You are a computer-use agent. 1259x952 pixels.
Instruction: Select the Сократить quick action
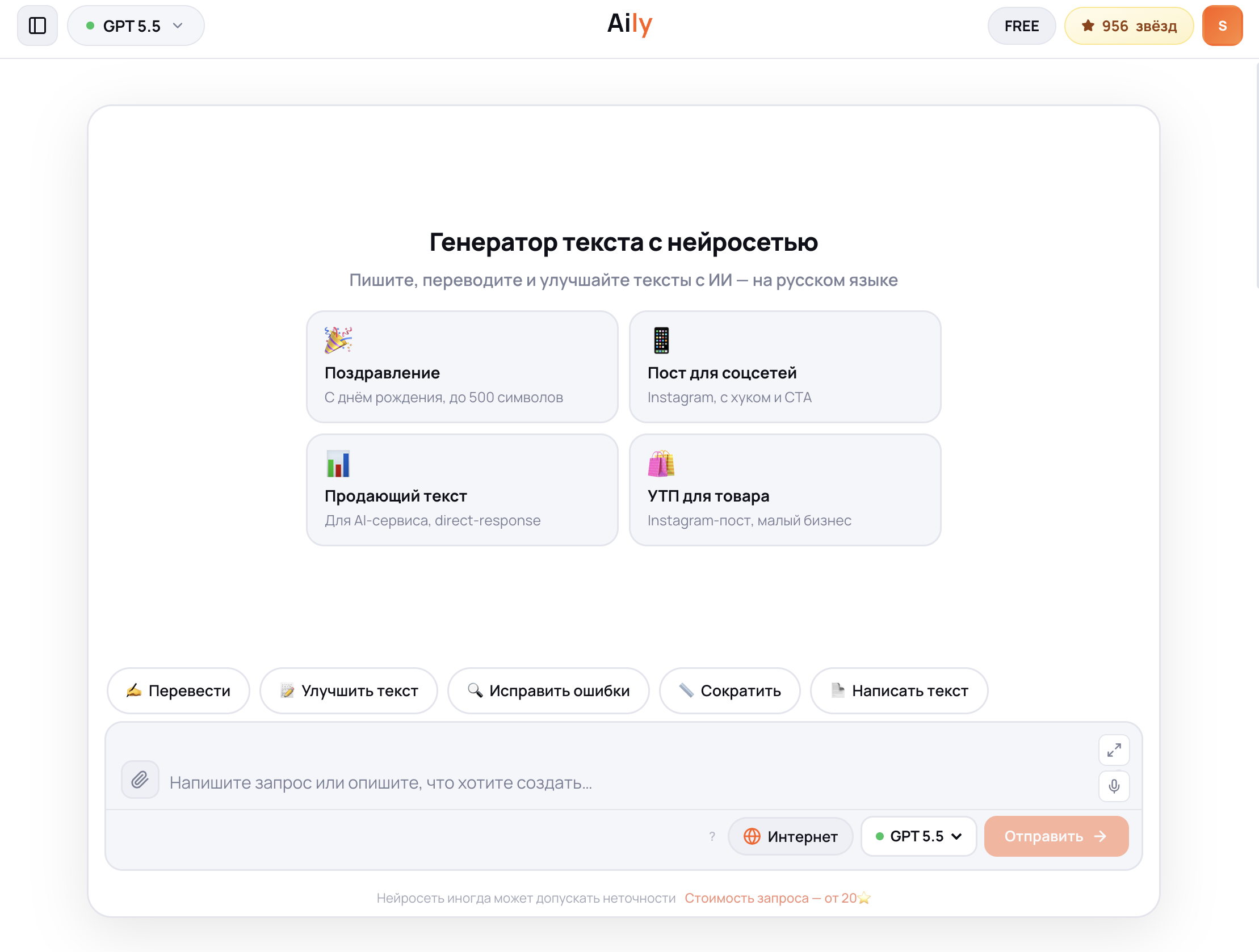[x=729, y=690]
